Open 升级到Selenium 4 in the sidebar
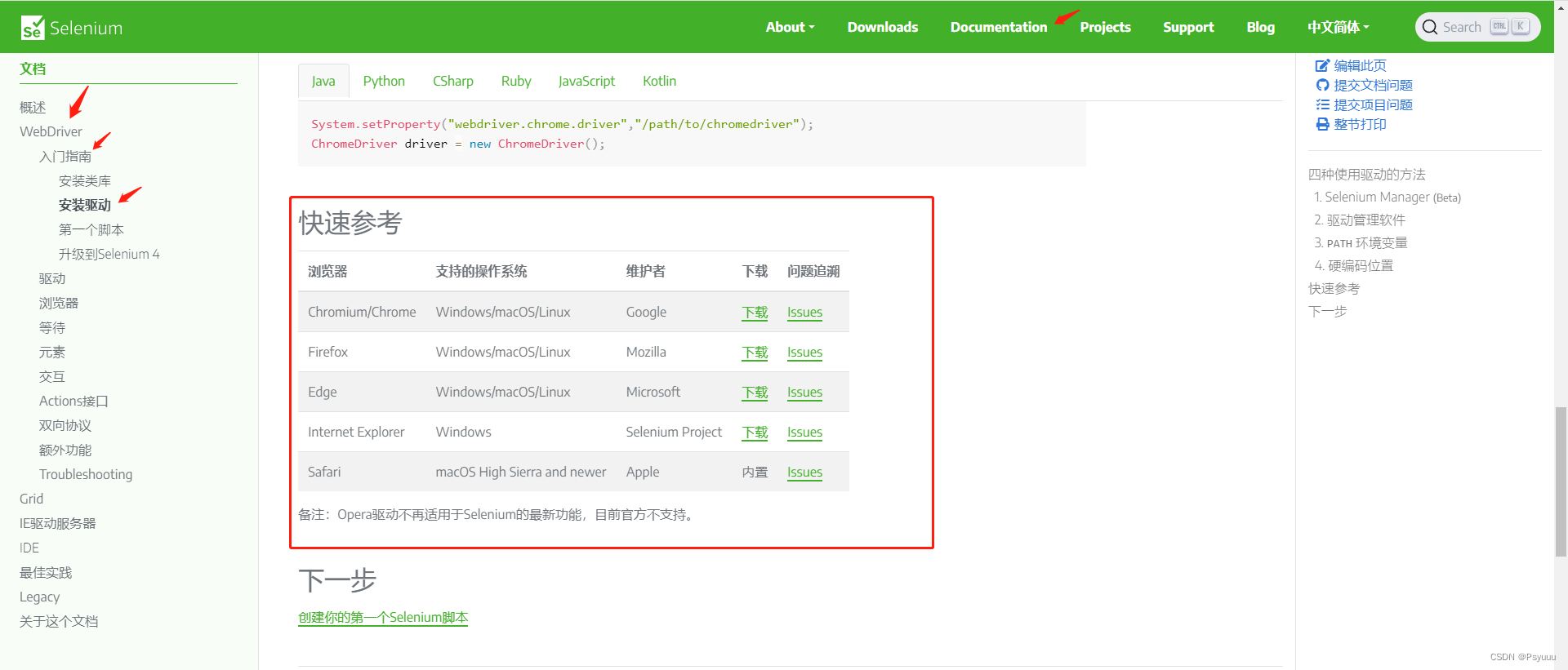Image resolution: width=1568 pixels, height=670 pixels. [x=109, y=254]
